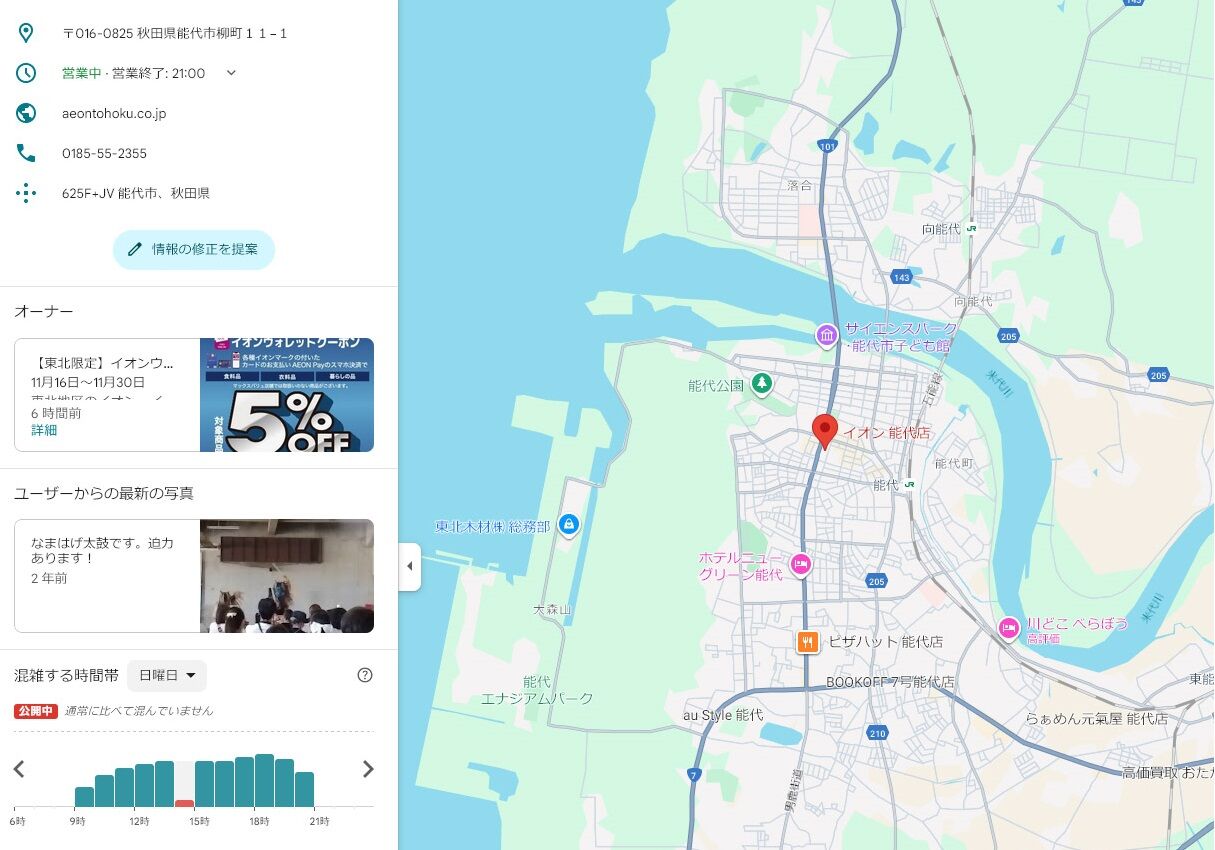This screenshot has width=1215, height=850.
Task: Click オーナー section heading
Action: point(44,312)
